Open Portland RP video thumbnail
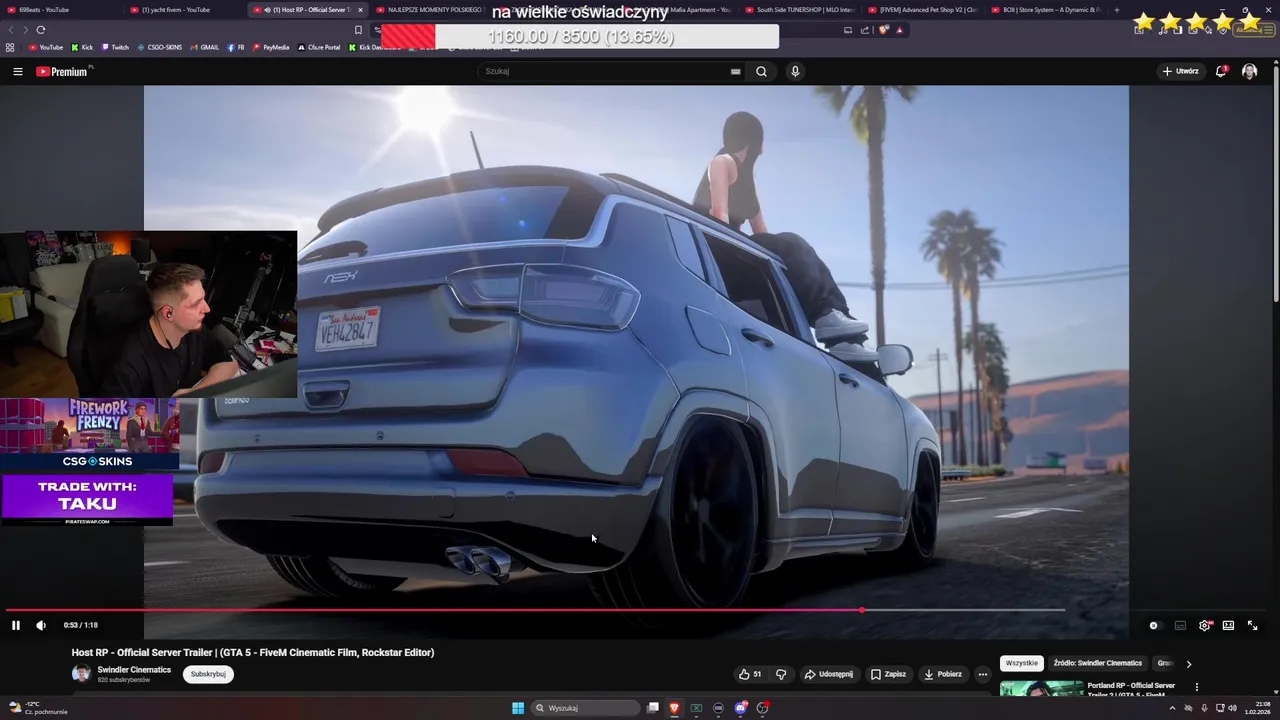Screen dimensions: 1280x720 click(1041, 690)
